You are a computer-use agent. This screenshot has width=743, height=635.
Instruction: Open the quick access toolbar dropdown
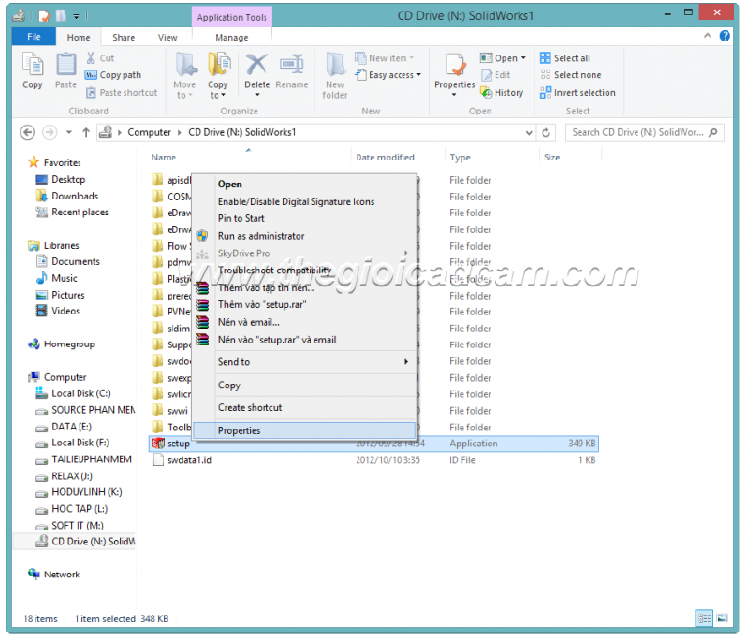point(76,16)
